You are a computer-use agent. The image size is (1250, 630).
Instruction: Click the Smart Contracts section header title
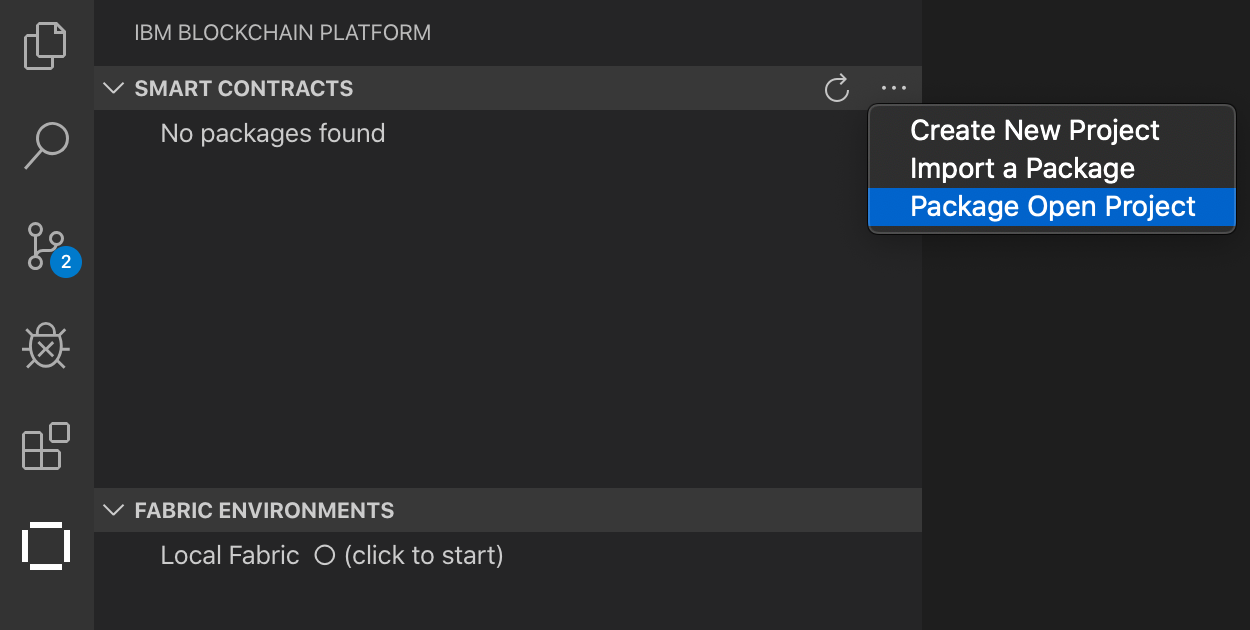coord(244,89)
